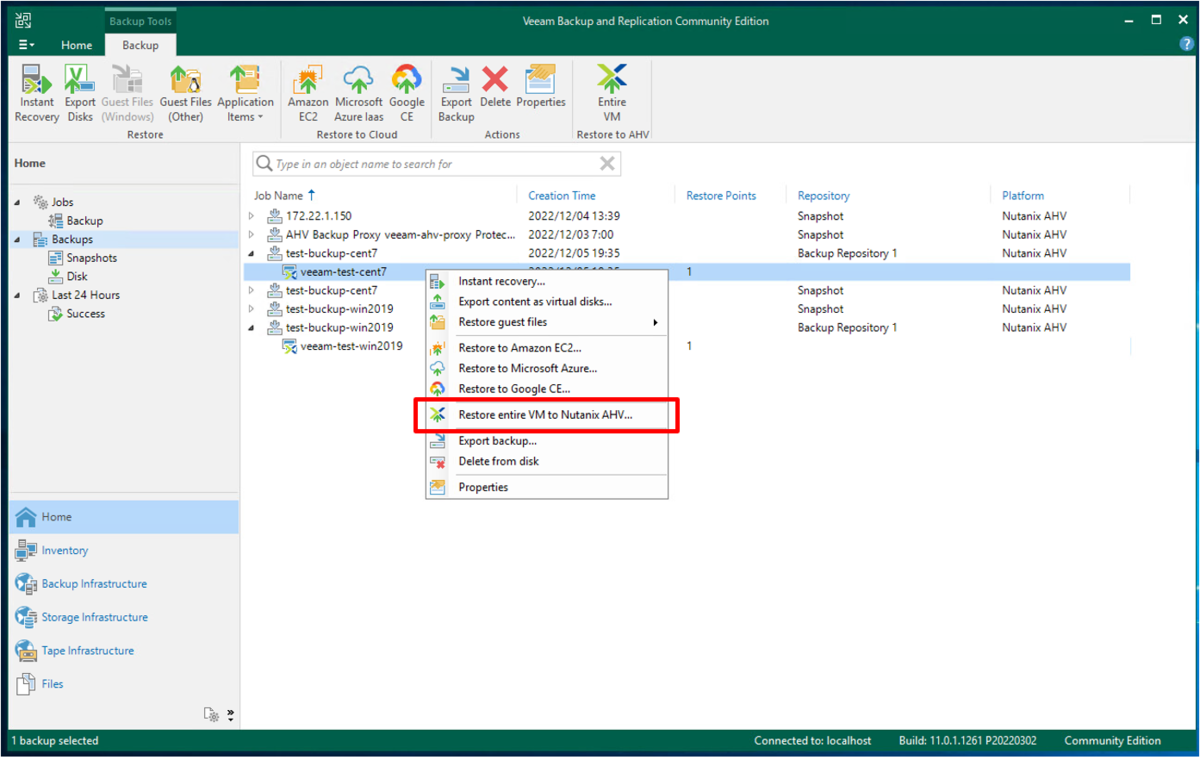The image size is (1200, 760).
Task: Click the Microsoft Azure IaaS icon
Action: [359, 94]
